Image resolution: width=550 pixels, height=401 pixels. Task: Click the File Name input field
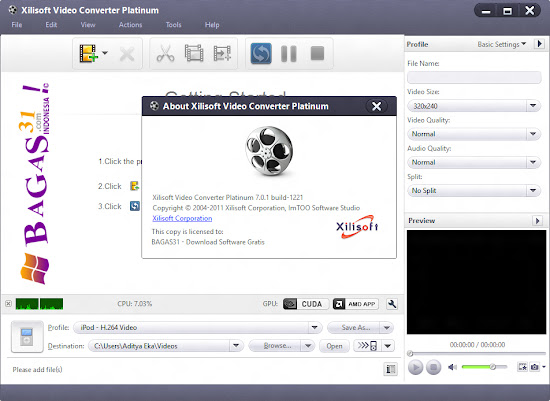[x=474, y=77]
